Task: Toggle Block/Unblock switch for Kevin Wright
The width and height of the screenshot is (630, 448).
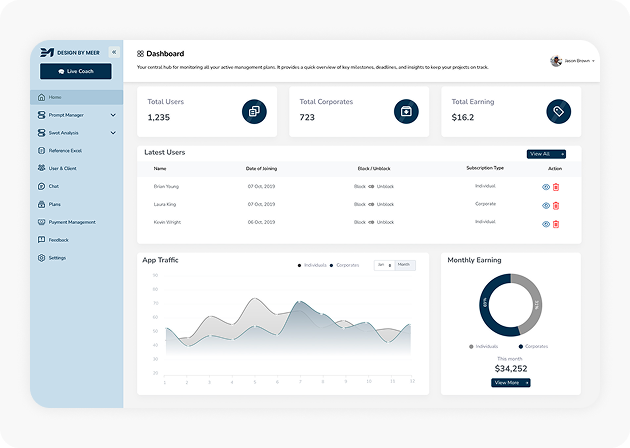Action: (371, 222)
